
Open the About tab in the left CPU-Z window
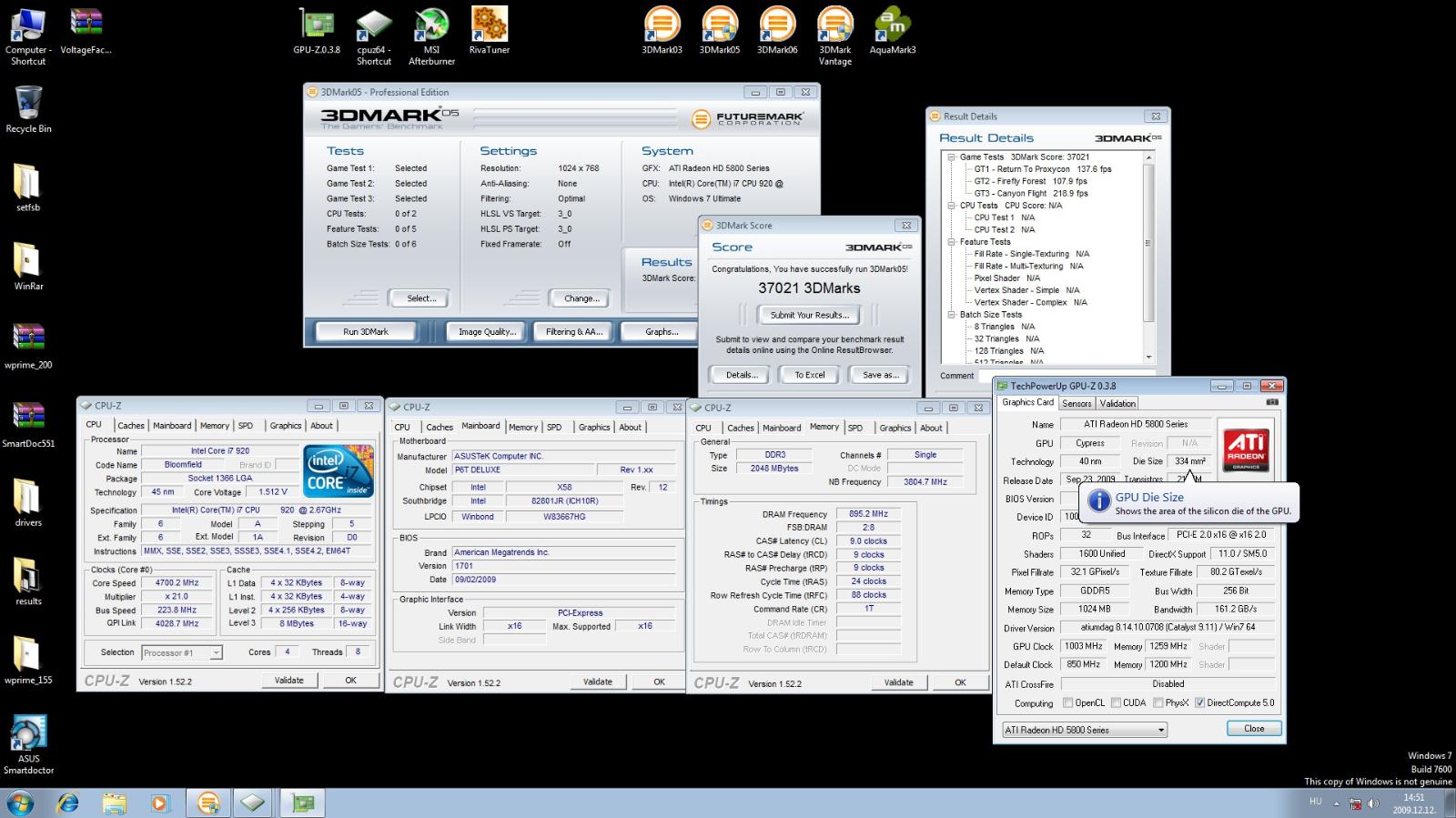(x=322, y=426)
